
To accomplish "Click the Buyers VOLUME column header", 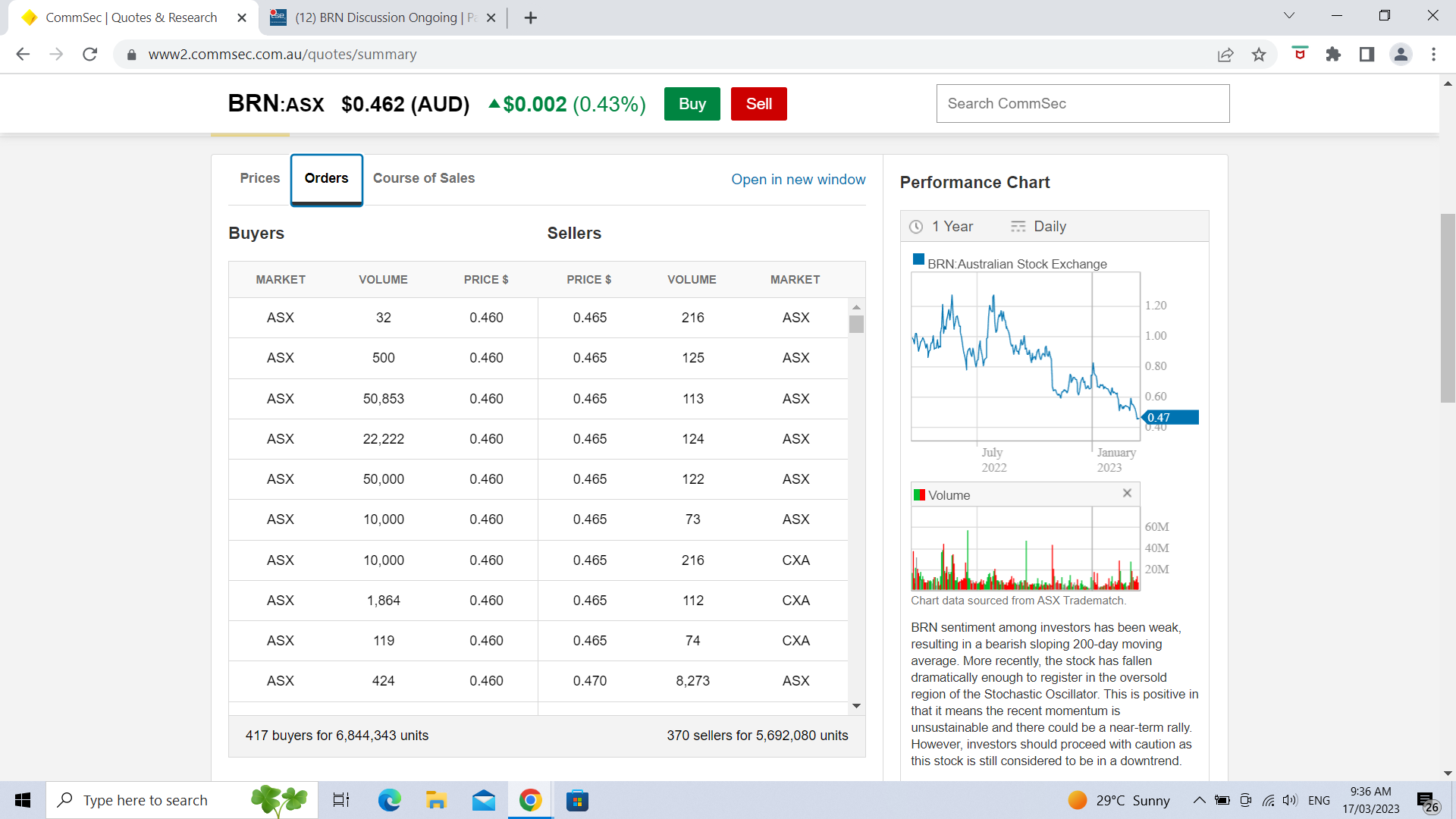I will [x=383, y=280].
